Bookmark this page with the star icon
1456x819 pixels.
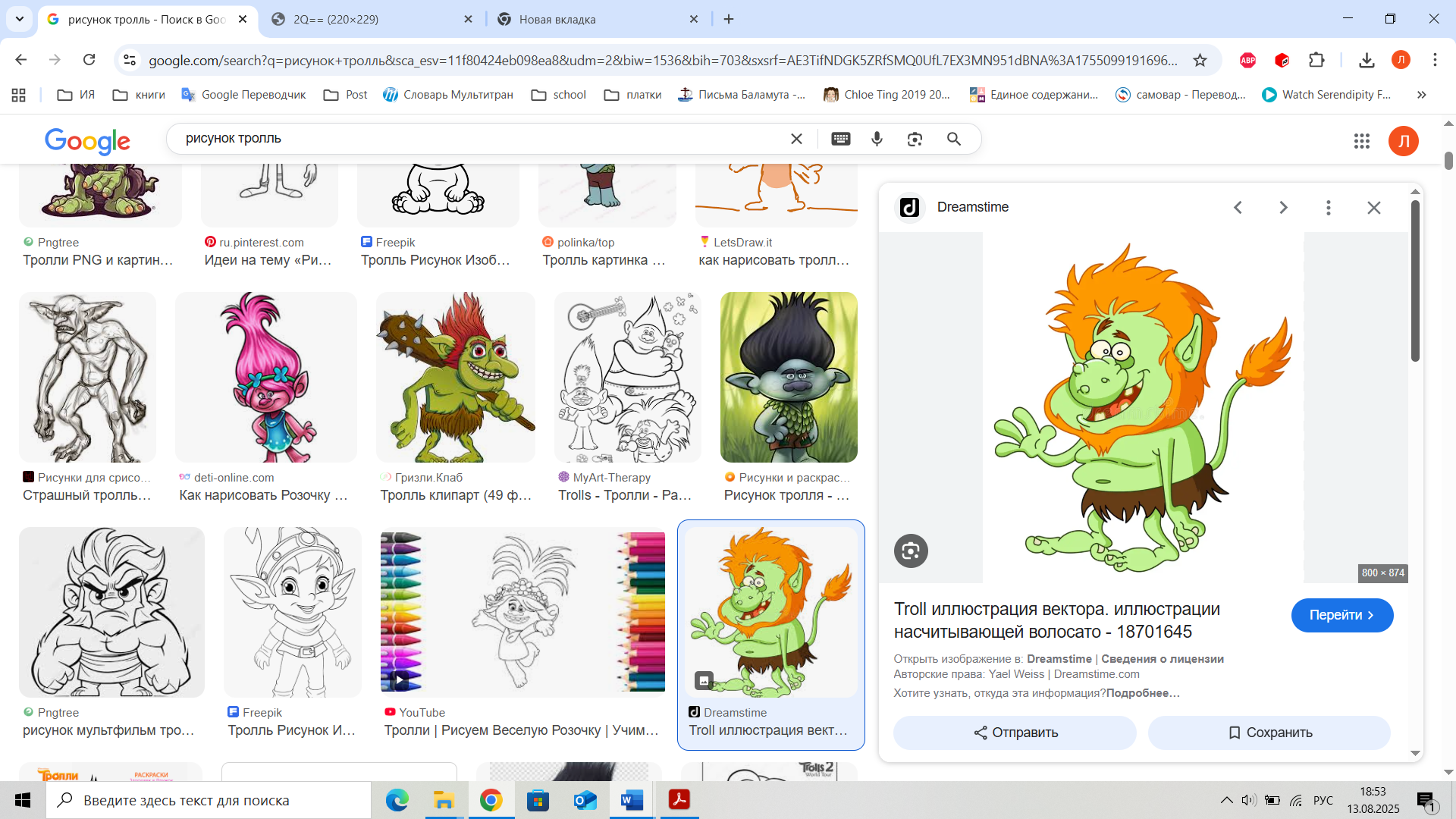[1200, 60]
